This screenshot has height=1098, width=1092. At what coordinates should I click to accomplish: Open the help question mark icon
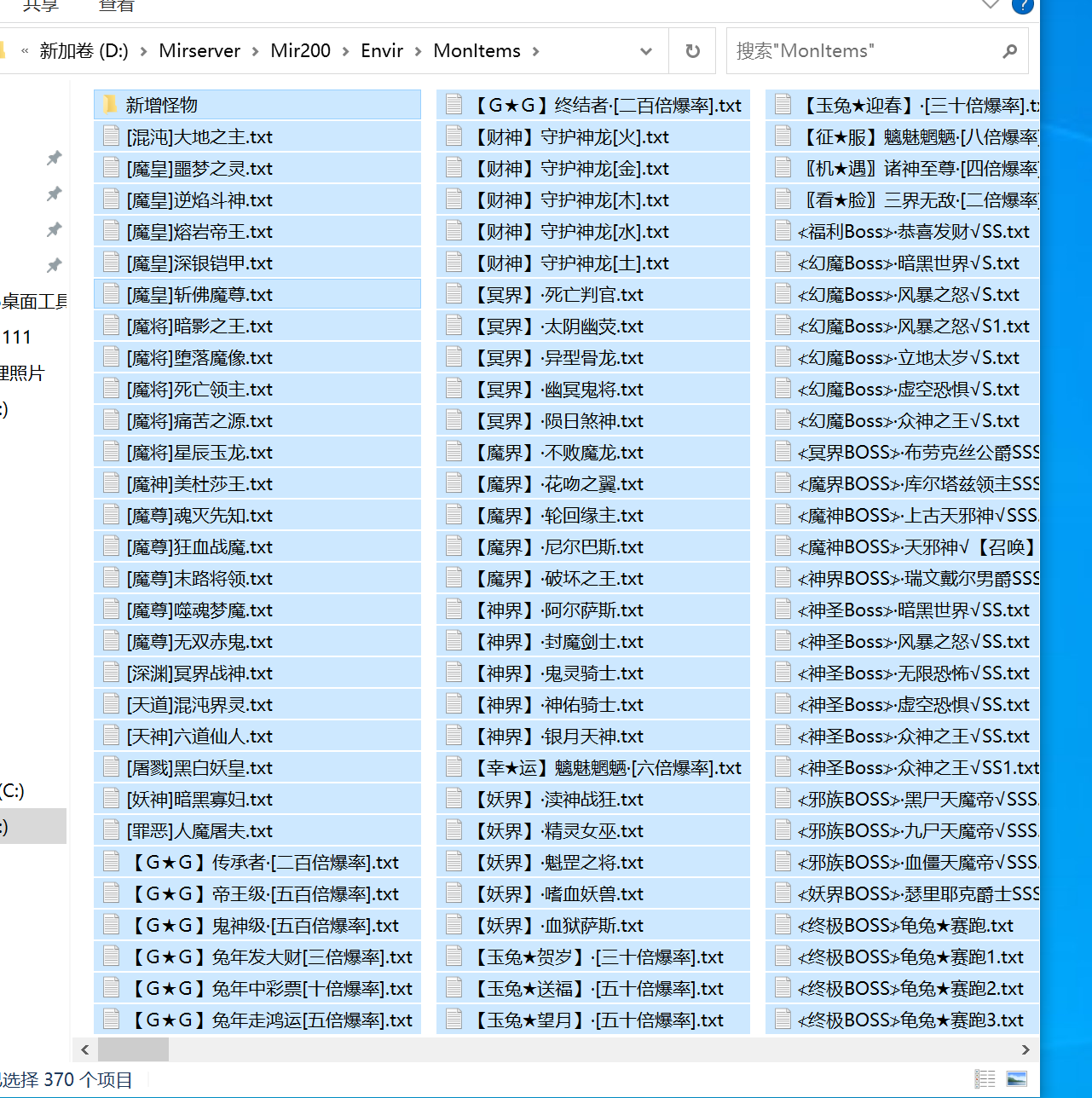tap(1023, 5)
